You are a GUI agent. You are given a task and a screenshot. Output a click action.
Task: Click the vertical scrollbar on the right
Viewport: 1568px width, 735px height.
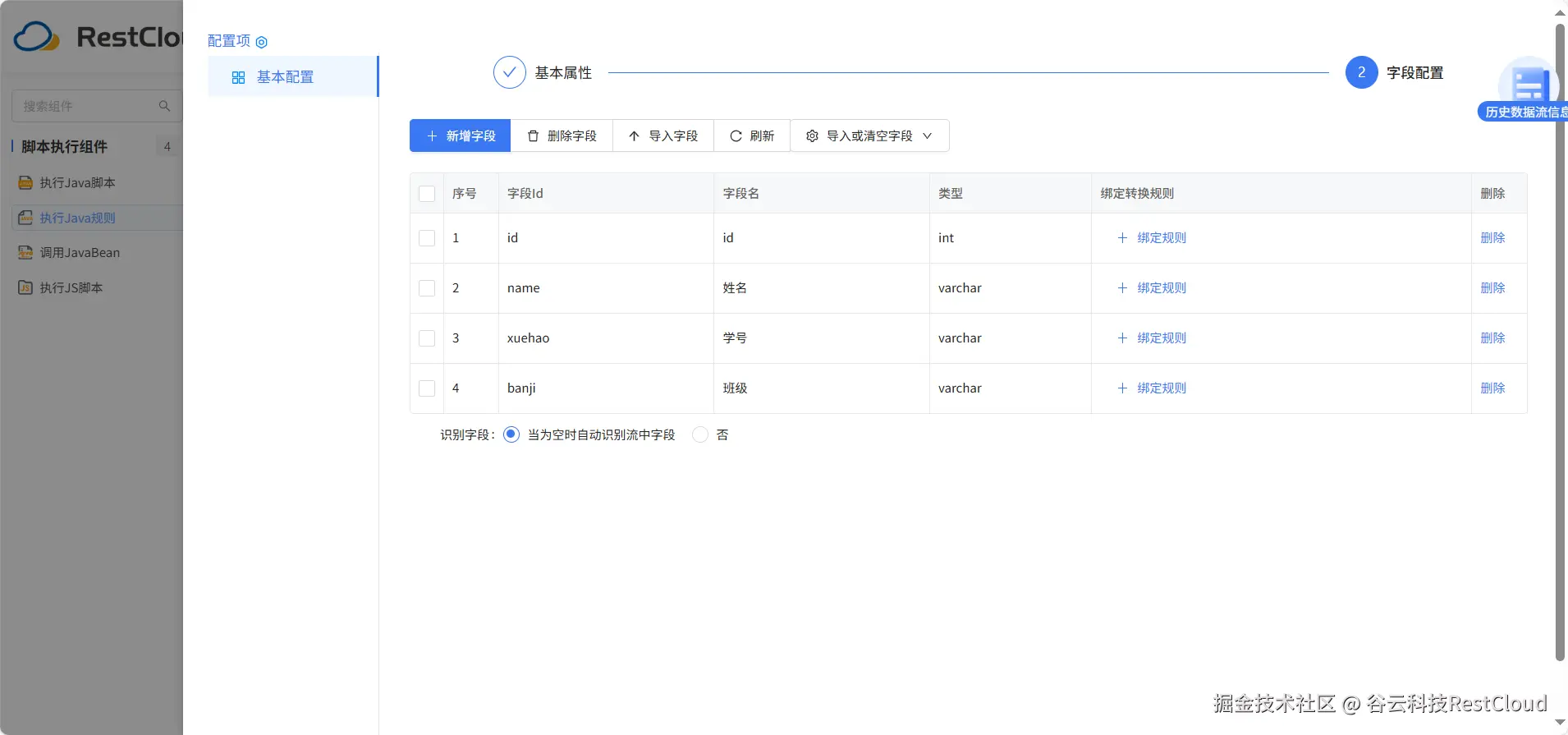pos(1560,328)
